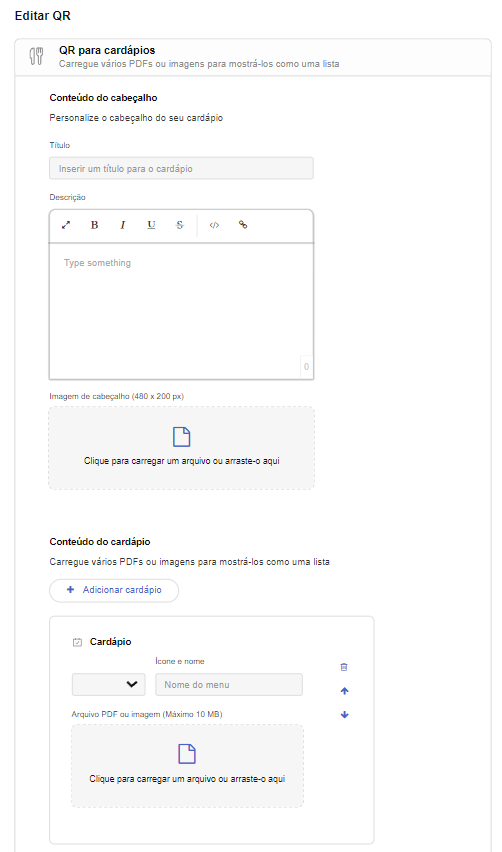Toggle bold formatting in description editor
The image size is (502, 852).
click(x=95, y=225)
